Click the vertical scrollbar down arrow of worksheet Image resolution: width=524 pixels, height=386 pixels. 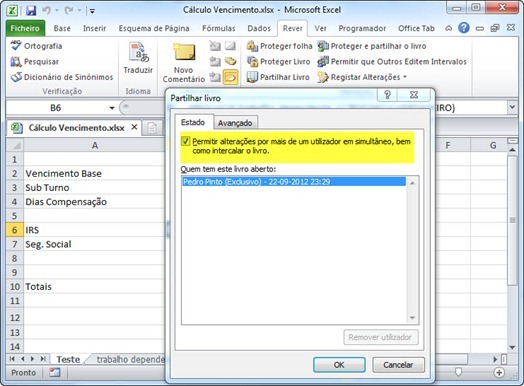(512, 347)
